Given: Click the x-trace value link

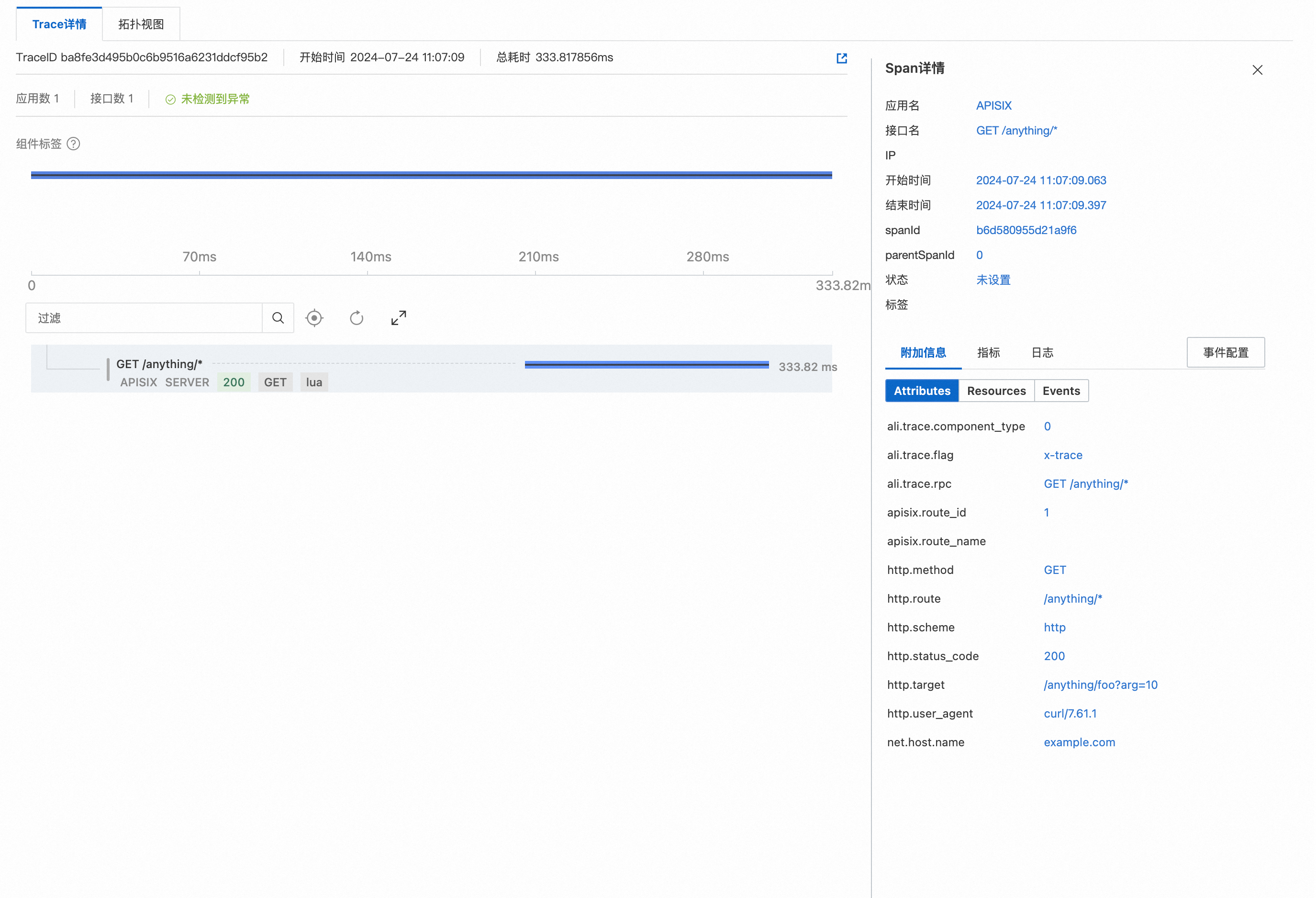Looking at the screenshot, I should click(1062, 455).
